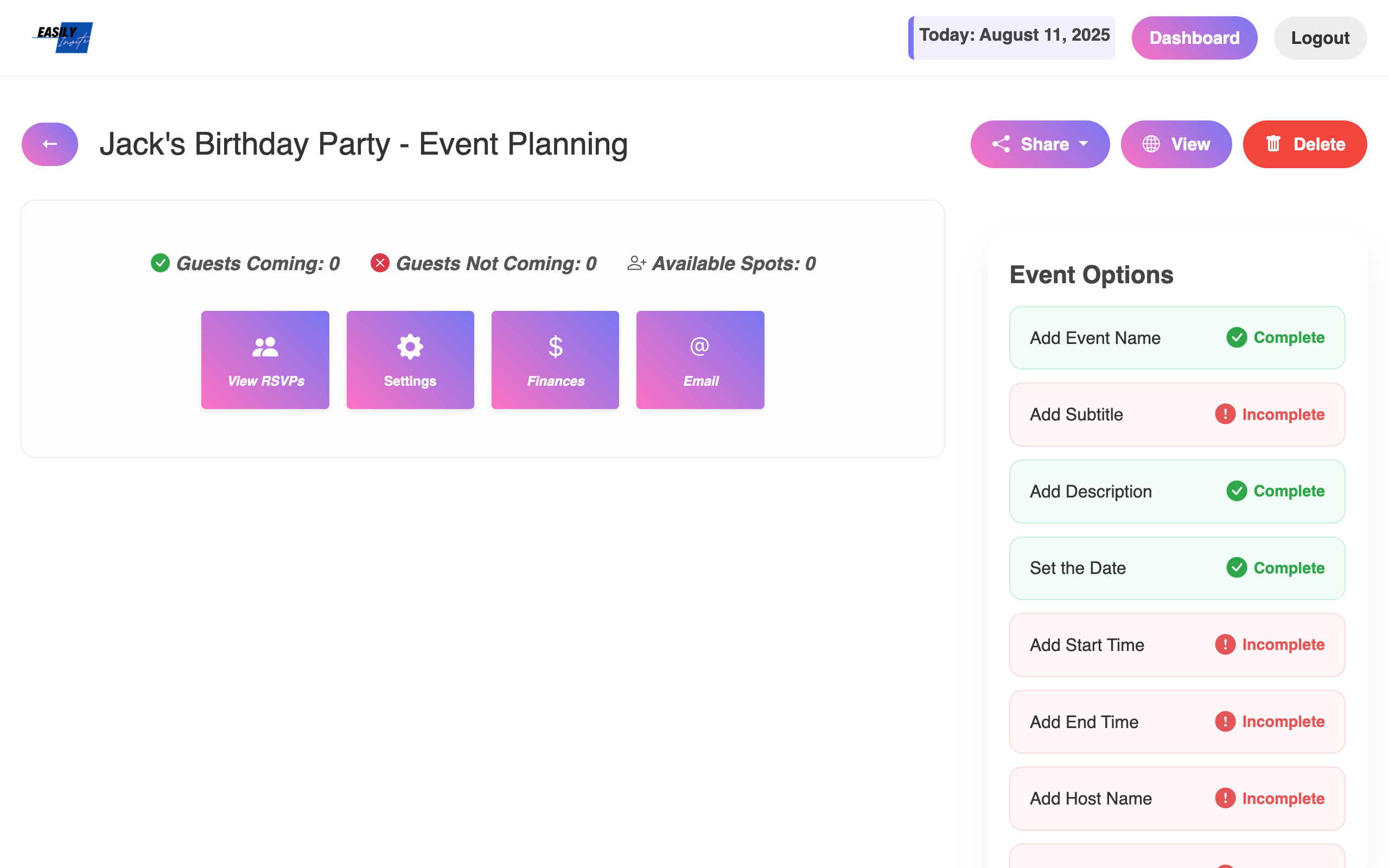Click the at-sign Email icon
Image resolution: width=1389 pixels, height=868 pixels.
click(x=700, y=346)
